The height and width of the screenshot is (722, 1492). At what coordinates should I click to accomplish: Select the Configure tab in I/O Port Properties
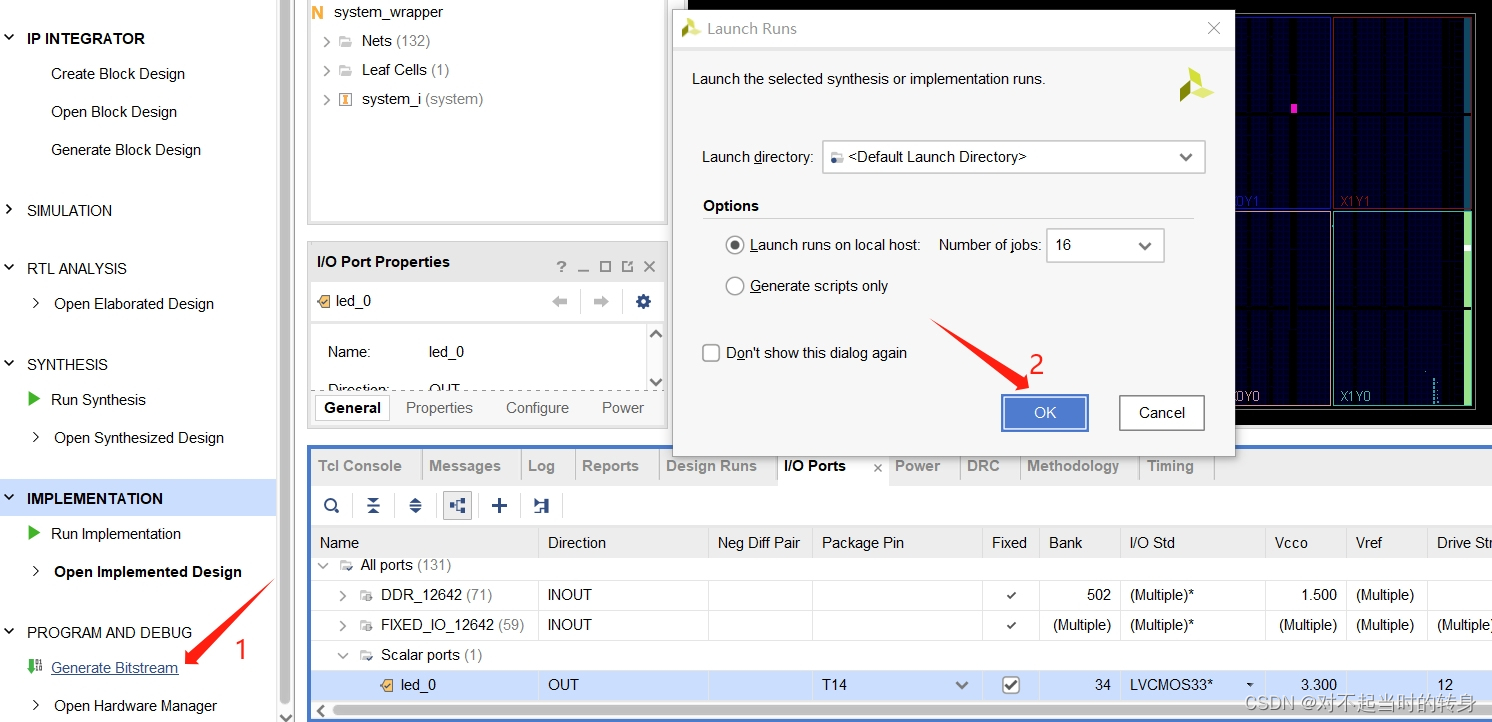coord(537,408)
